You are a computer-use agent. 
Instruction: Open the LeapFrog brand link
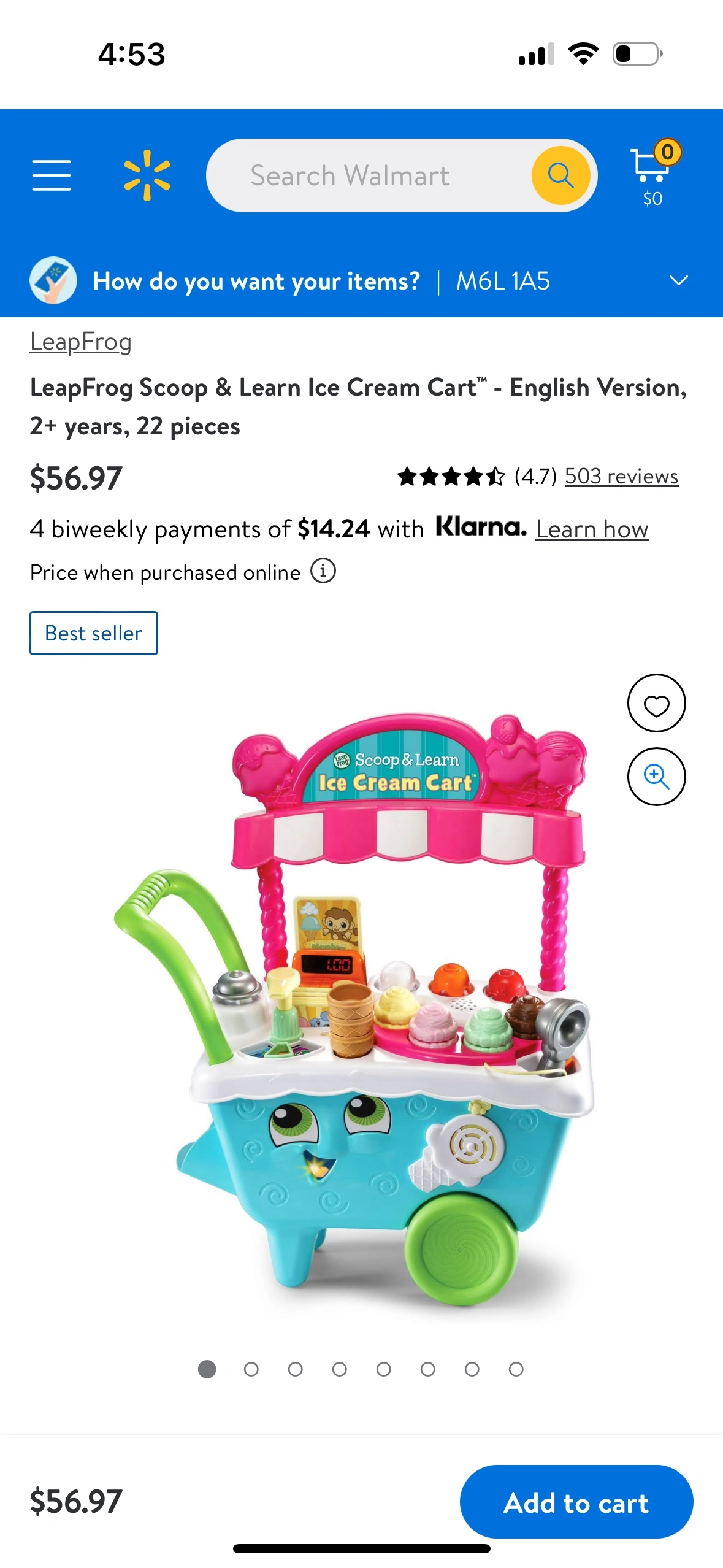coord(81,342)
